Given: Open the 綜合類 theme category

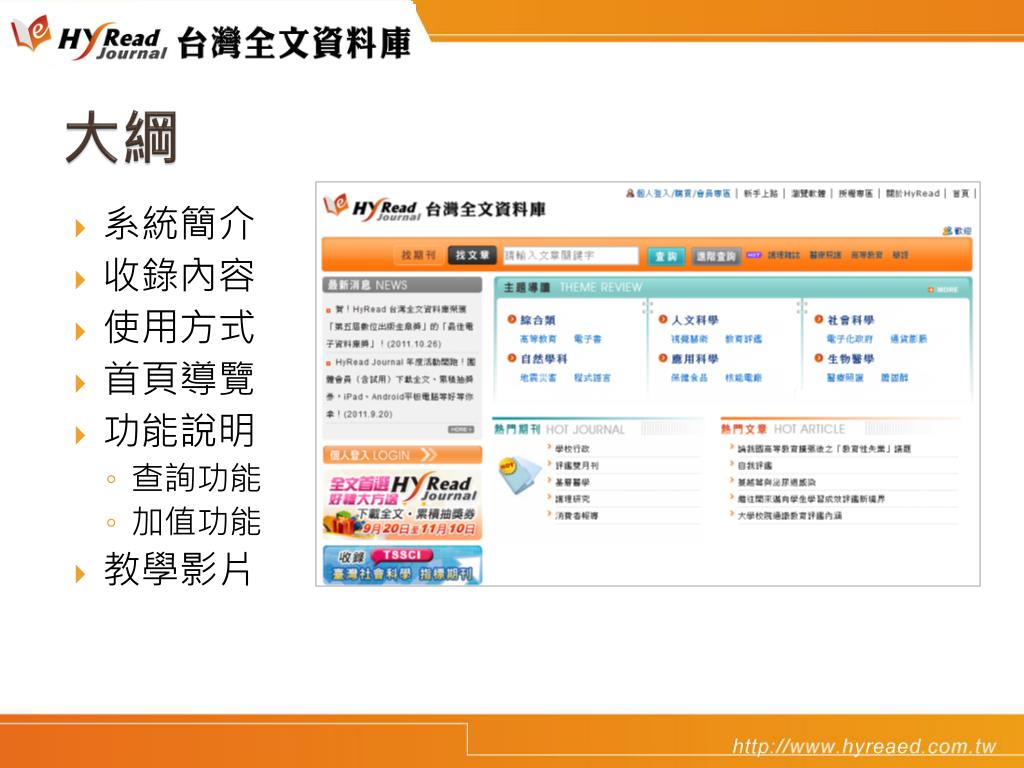Looking at the screenshot, I should [537, 320].
